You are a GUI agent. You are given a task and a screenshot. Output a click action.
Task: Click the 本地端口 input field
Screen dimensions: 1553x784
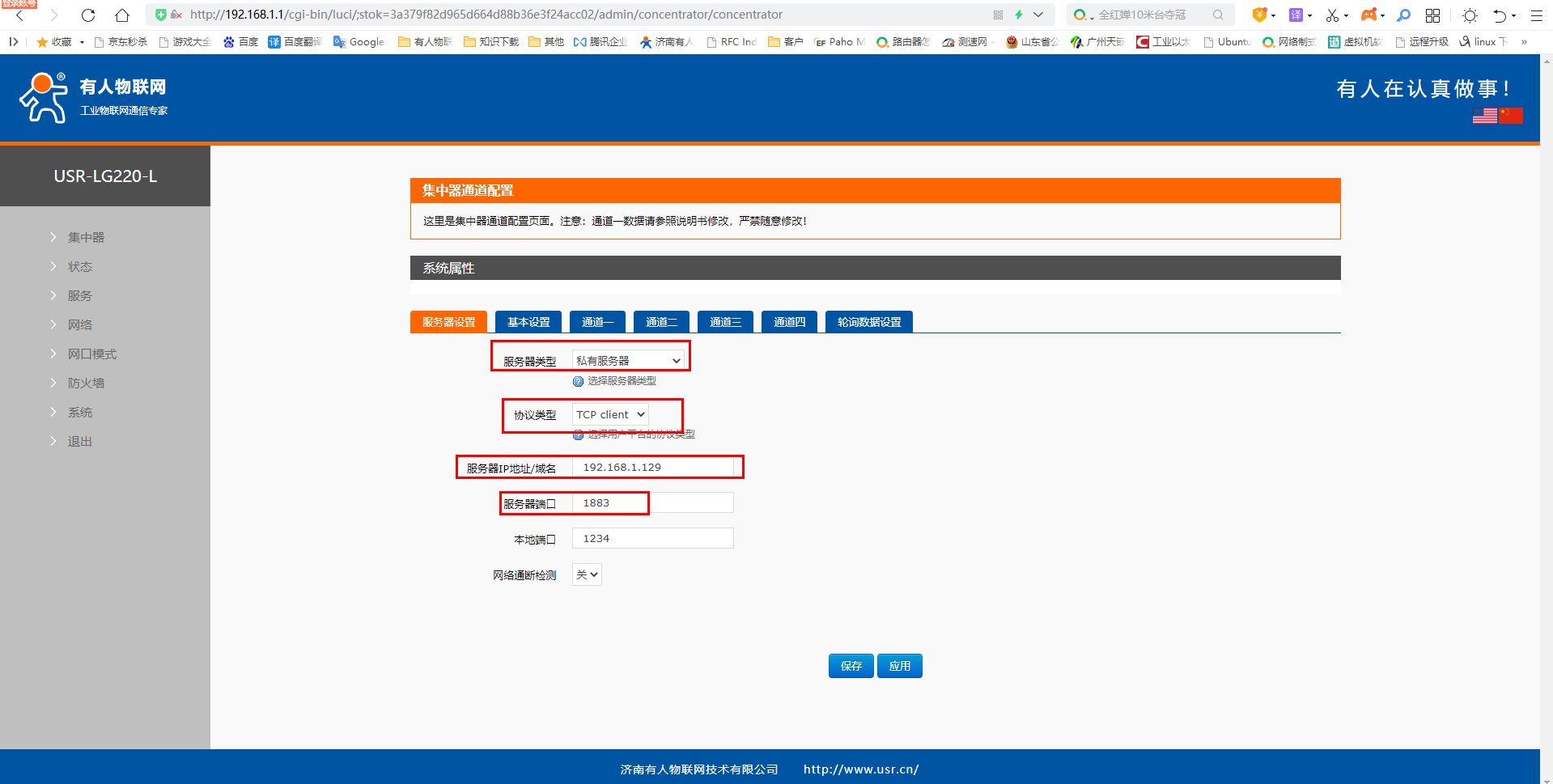click(x=652, y=538)
